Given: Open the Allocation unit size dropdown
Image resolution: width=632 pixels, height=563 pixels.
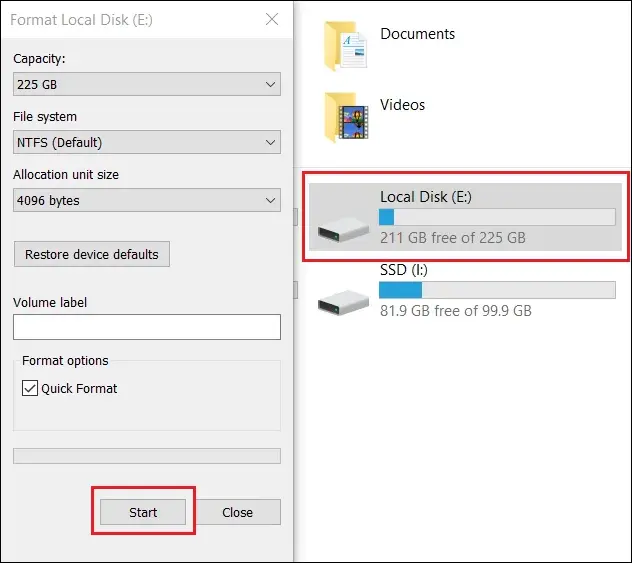Looking at the screenshot, I should (147, 200).
